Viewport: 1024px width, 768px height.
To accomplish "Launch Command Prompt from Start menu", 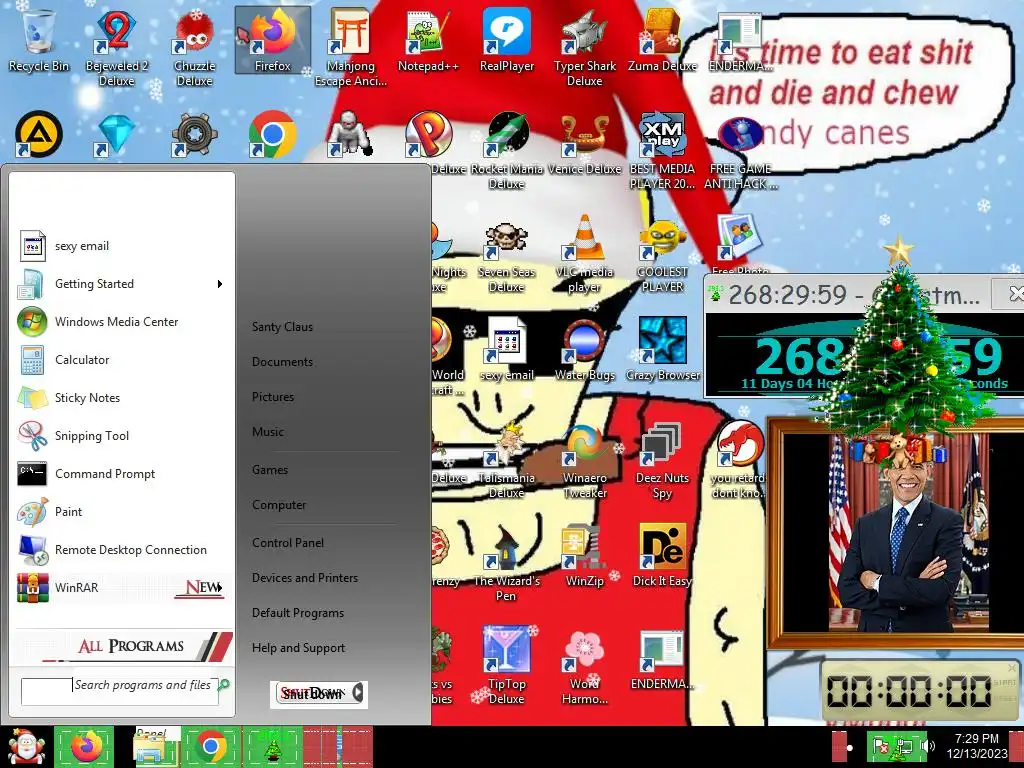I will [x=121, y=474].
